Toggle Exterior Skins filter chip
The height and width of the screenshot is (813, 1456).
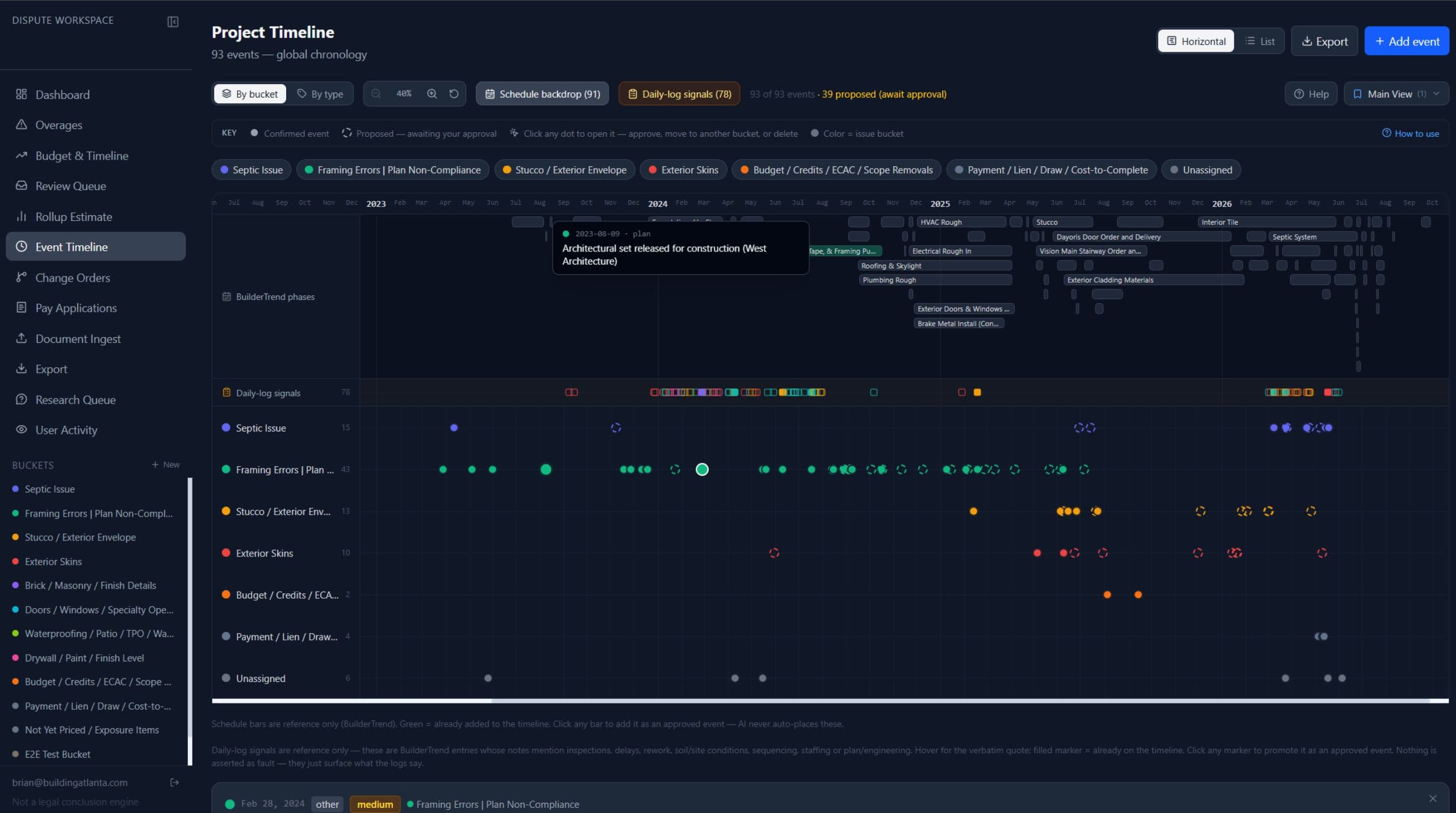tap(684, 170)
